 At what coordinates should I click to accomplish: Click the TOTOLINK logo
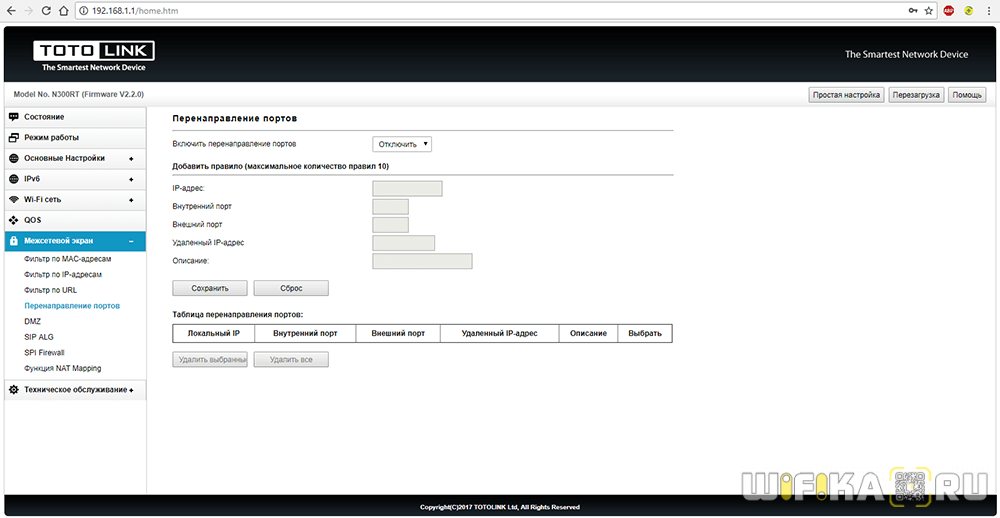93,55
